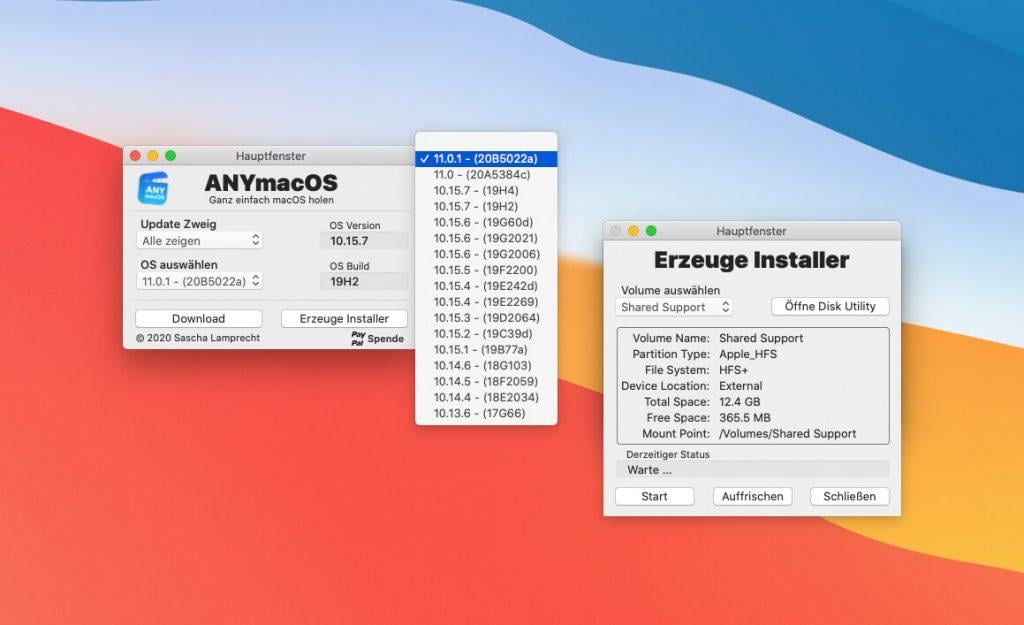Click the OS Version field showing 10.15.7
The height and width of the screenshot is (625, 1024).
(x=364, y=241)
